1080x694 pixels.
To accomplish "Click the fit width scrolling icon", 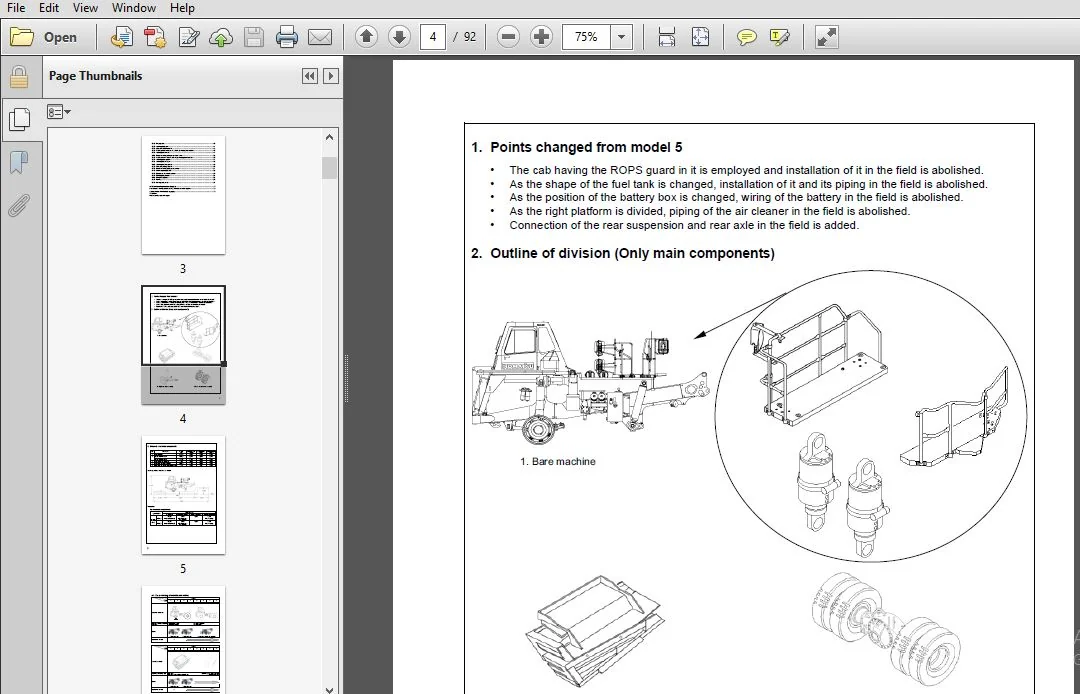I will click(667, 37).
